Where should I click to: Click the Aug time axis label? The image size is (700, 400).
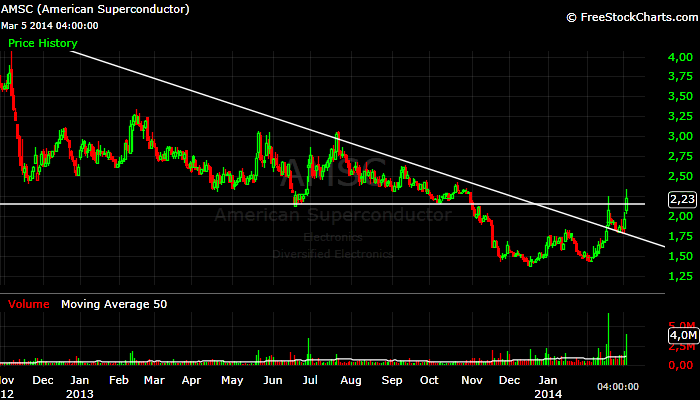351,380
